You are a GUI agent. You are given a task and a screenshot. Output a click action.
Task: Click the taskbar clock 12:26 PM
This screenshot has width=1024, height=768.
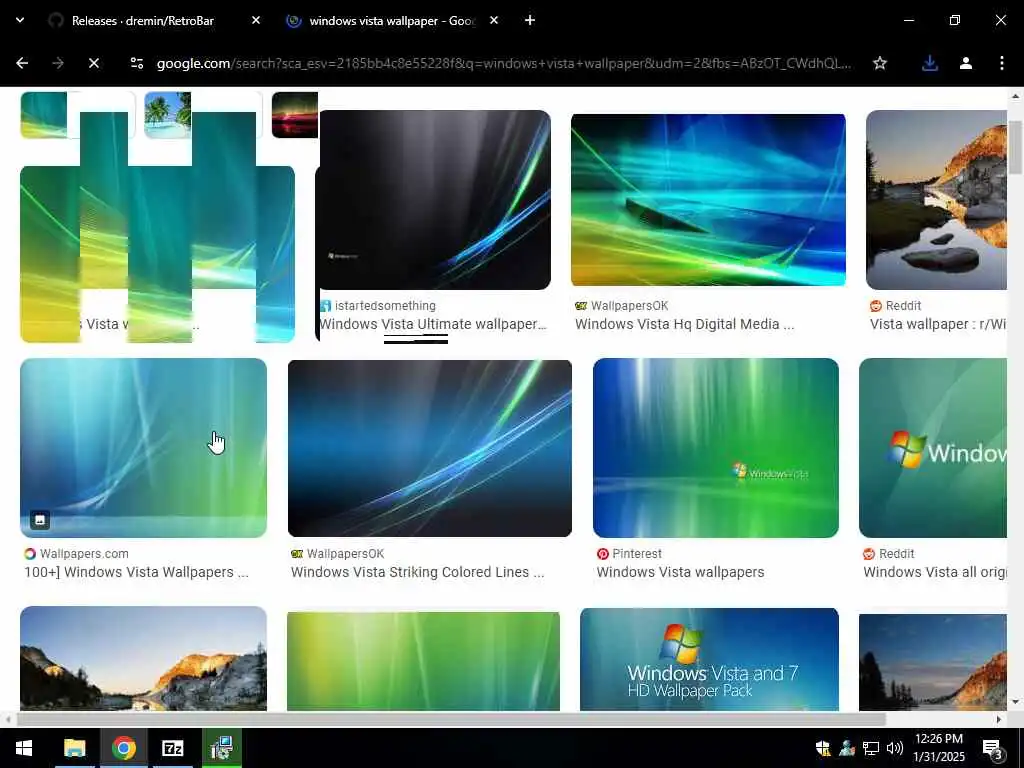(939, 748)
